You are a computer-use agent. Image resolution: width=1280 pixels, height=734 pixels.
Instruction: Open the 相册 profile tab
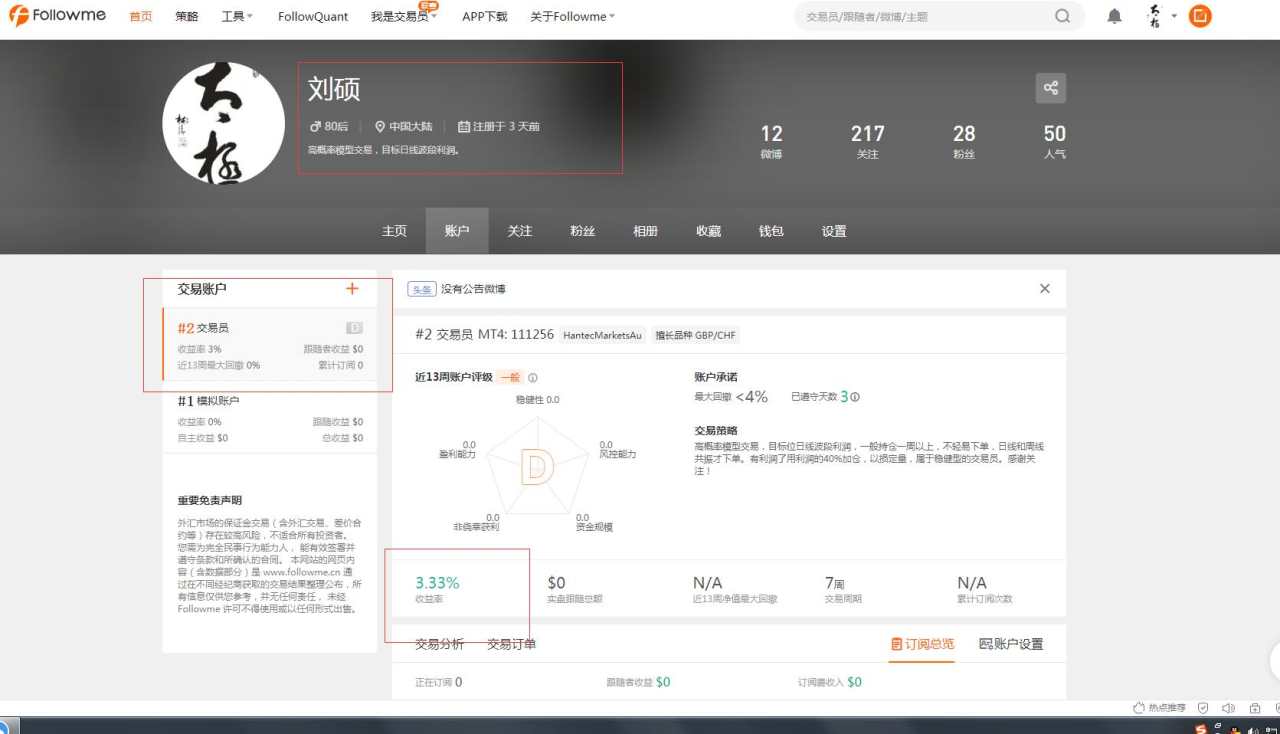[646, 231]
